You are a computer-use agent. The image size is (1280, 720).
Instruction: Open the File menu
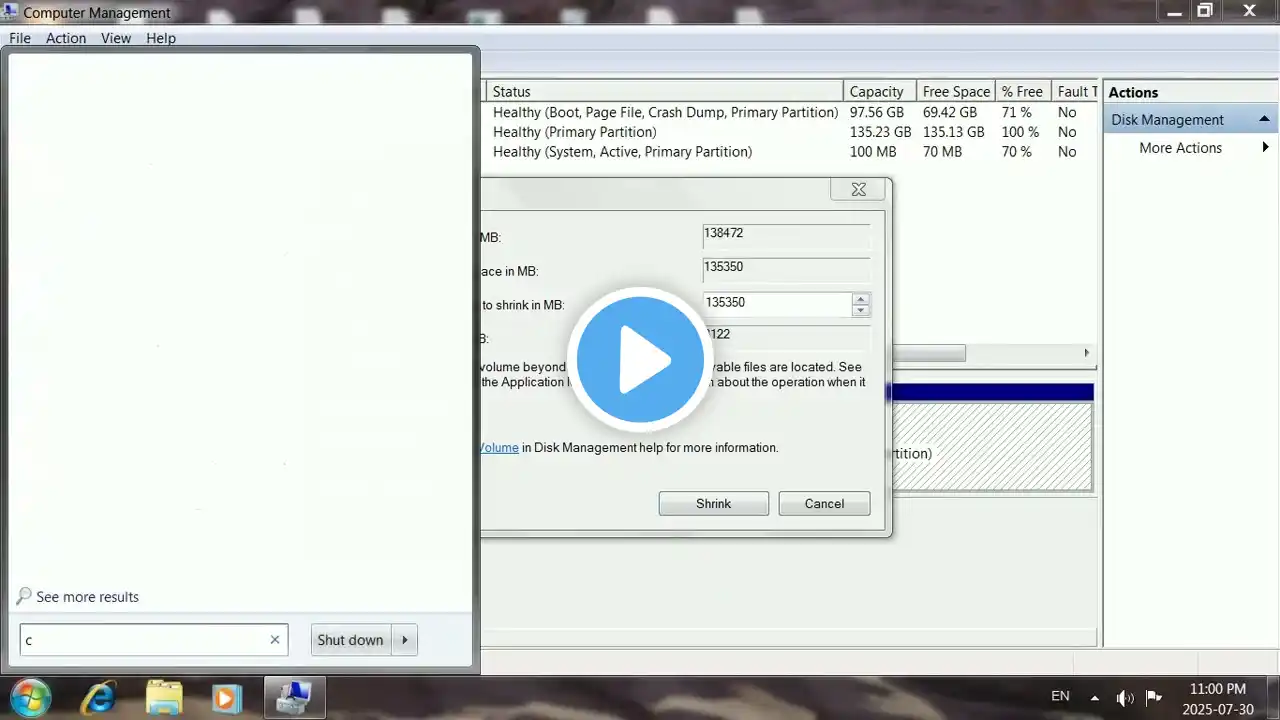pyautogui.click(x=20, y=38)
